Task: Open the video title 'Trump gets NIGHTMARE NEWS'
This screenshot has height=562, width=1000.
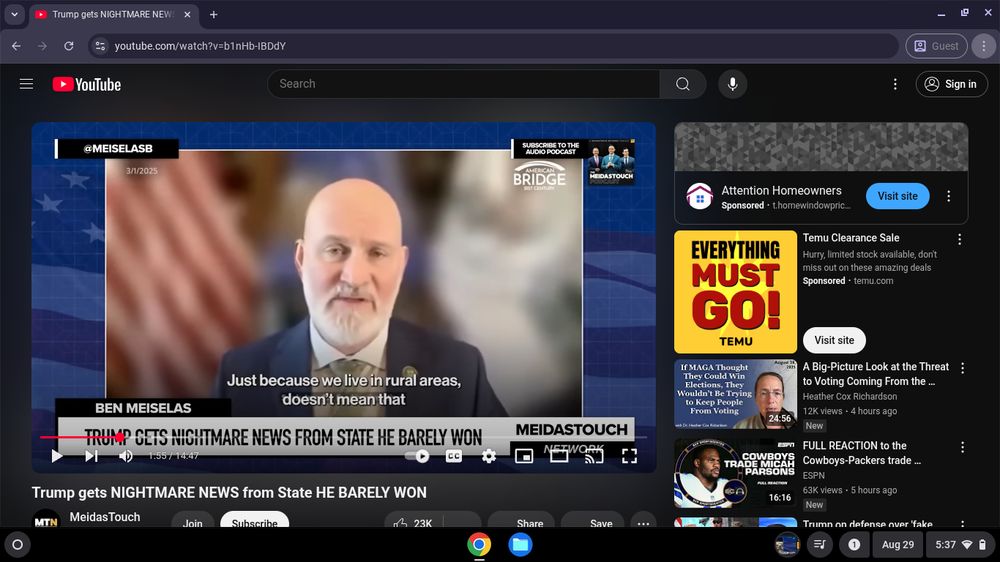Action: (x=229, y=492)
